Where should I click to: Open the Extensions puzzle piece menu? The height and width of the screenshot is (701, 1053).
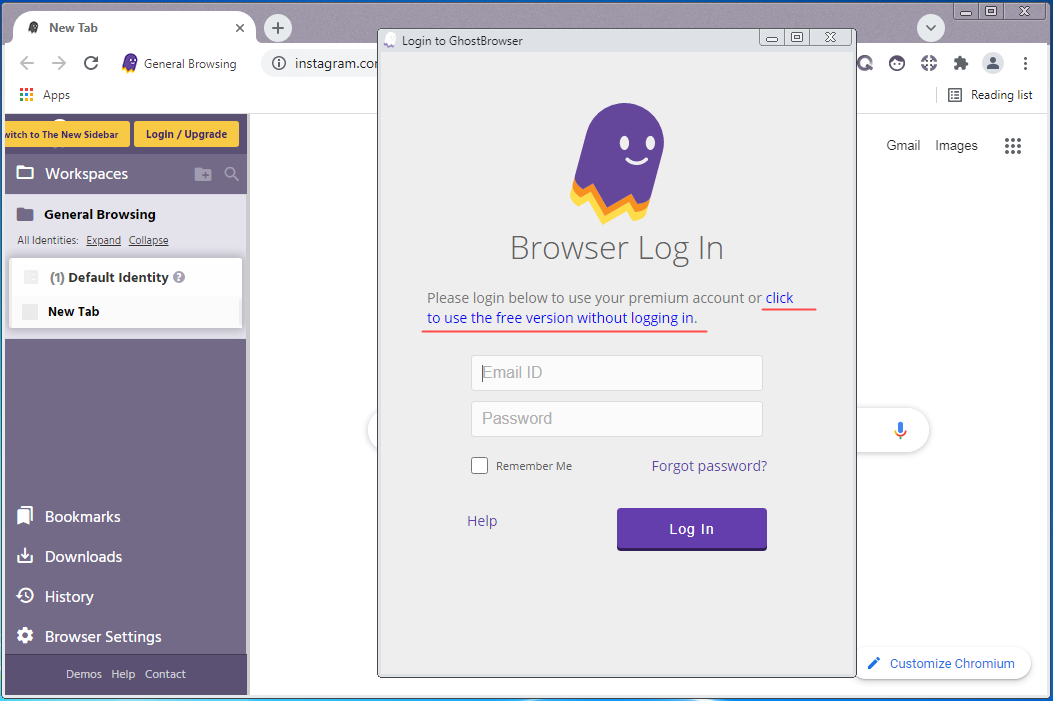961,63
